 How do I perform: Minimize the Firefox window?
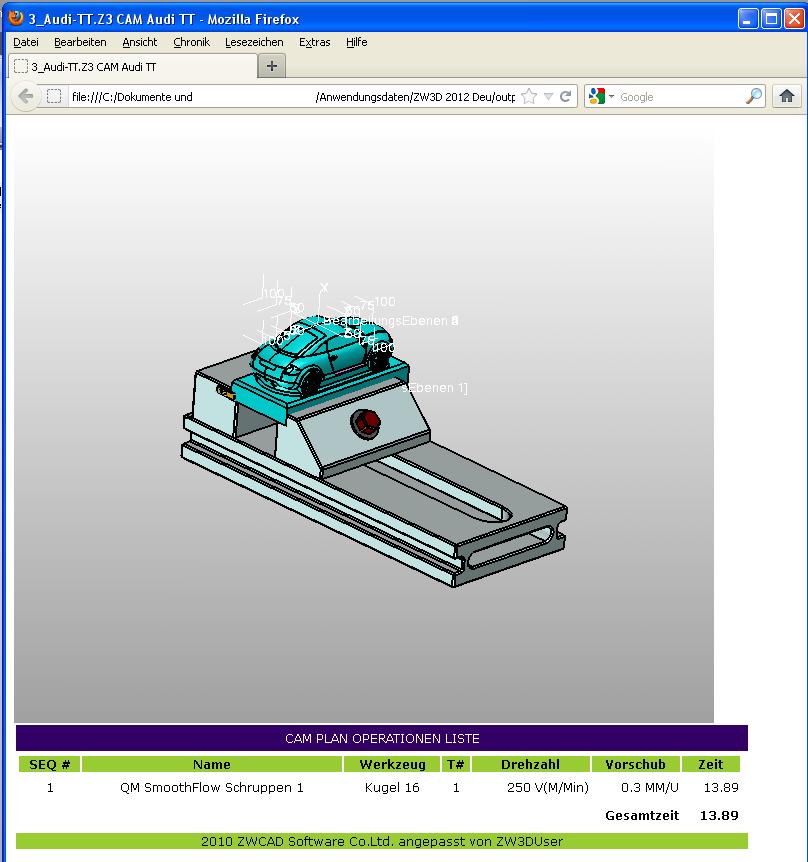pos(747,19)
